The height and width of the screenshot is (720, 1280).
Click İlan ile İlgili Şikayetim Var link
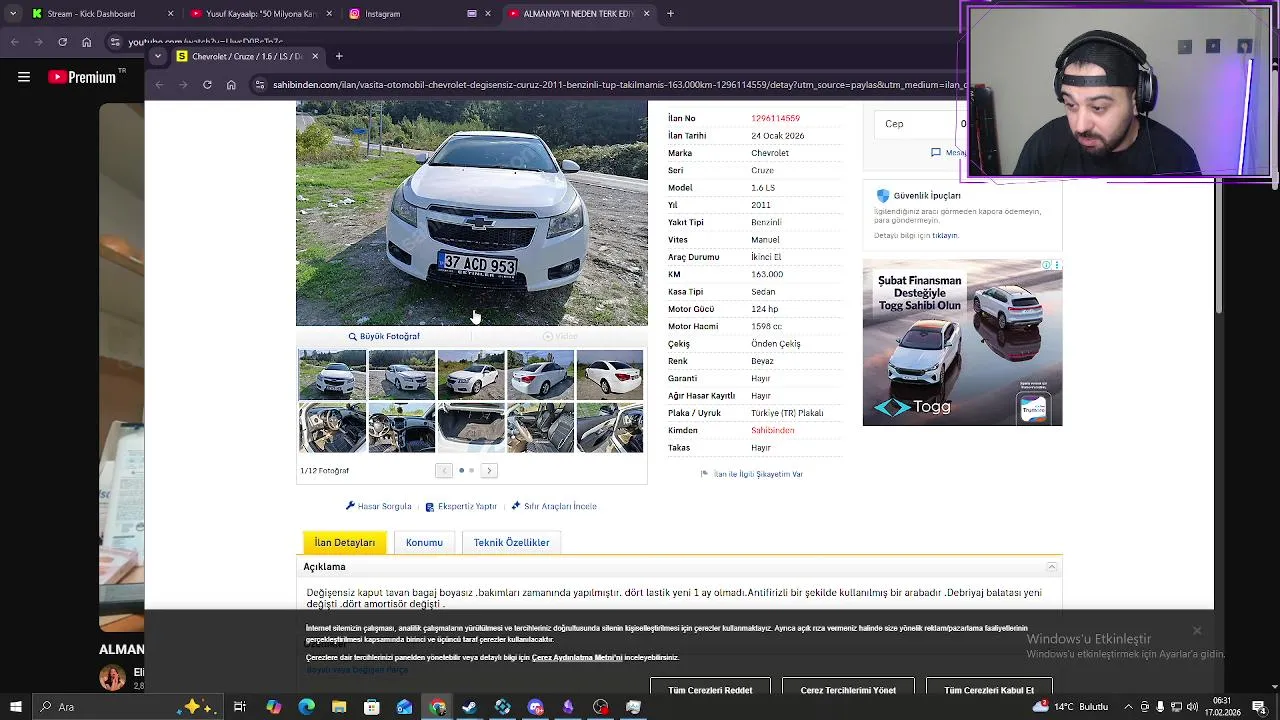tap(752, 474)
